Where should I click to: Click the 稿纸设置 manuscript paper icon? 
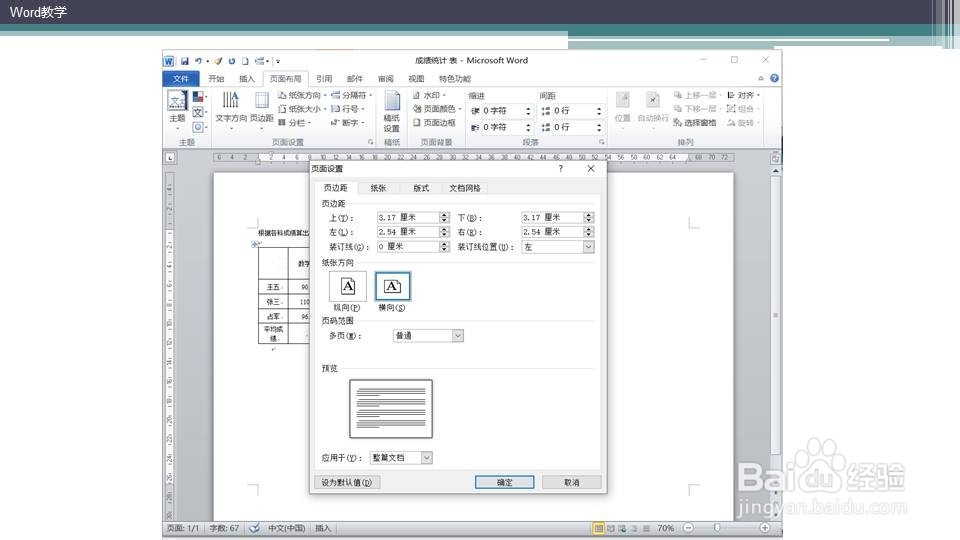(392, 111)
